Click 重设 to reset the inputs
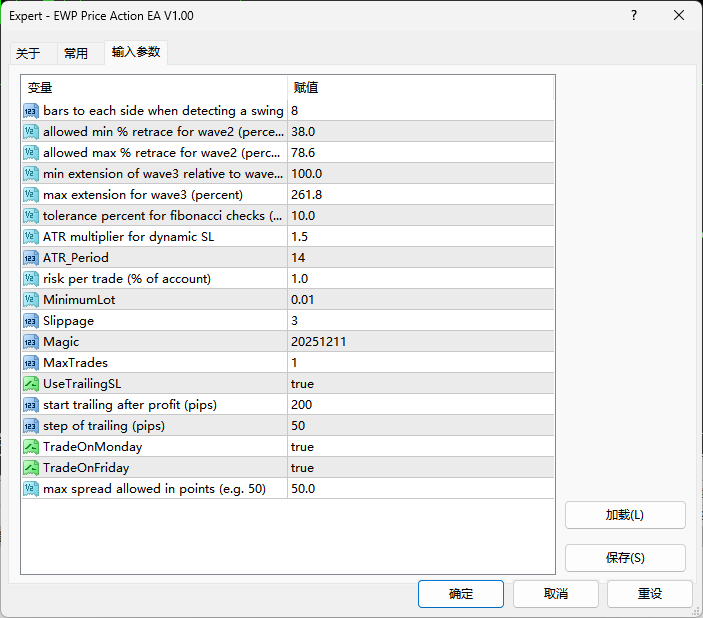The image size is (703, 618). pyautogui.click(x=650, y=594)
